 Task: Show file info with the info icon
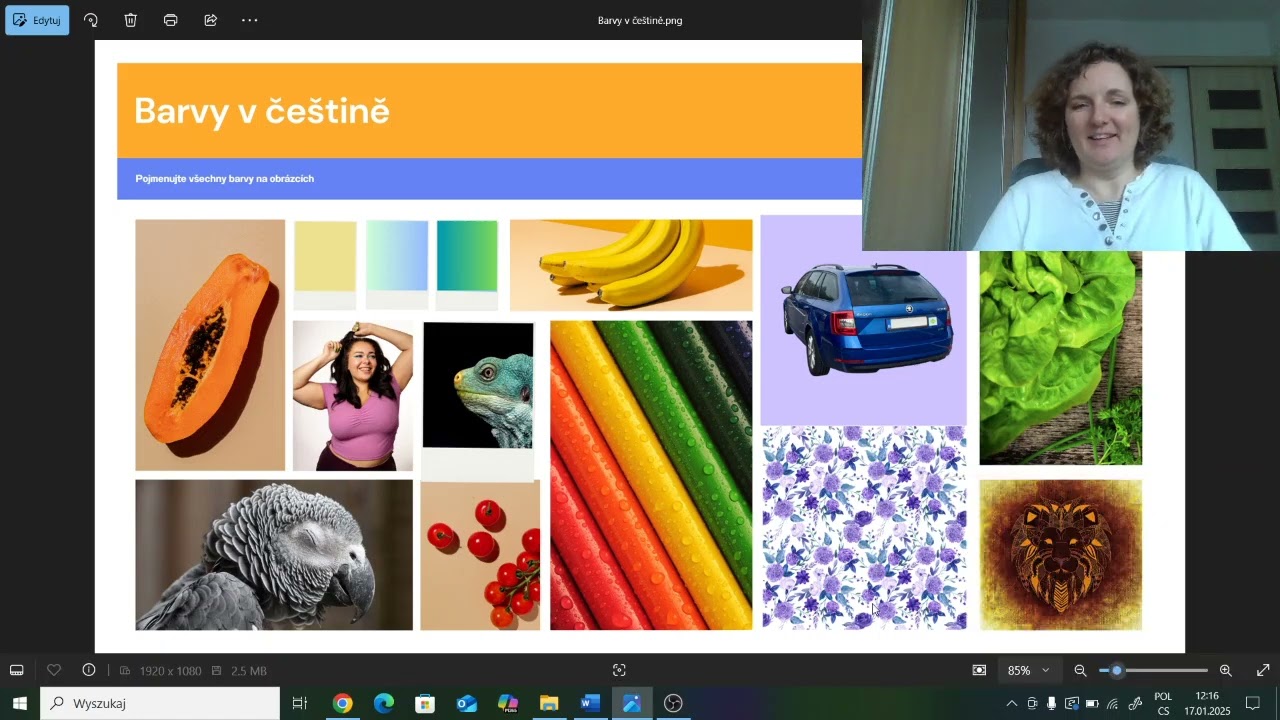point(89,670)
